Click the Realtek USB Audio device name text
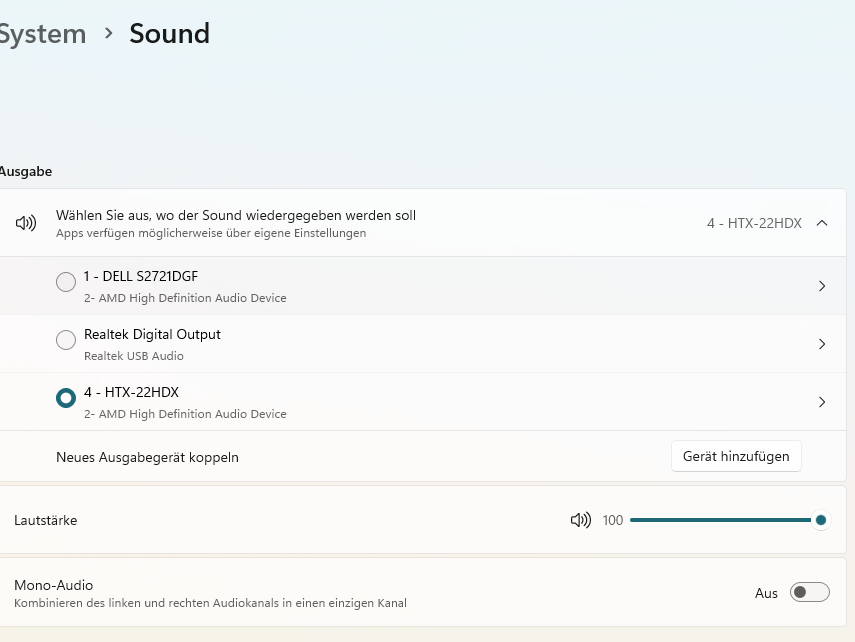This screenshot has width=855, height=642. pos(134,356)
